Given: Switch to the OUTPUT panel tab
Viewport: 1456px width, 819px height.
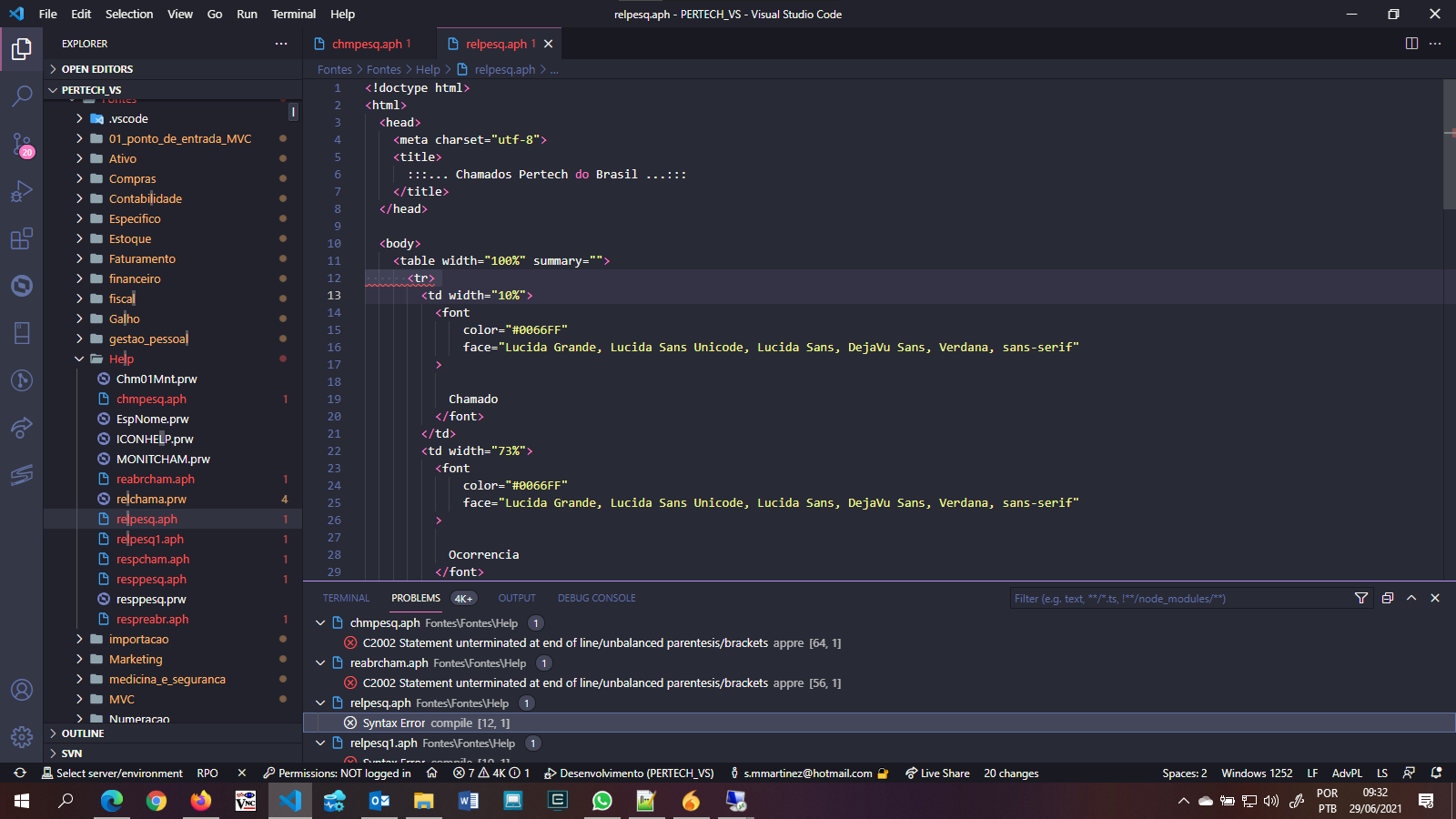Looking at the screenshot, I should click(516, 598).
